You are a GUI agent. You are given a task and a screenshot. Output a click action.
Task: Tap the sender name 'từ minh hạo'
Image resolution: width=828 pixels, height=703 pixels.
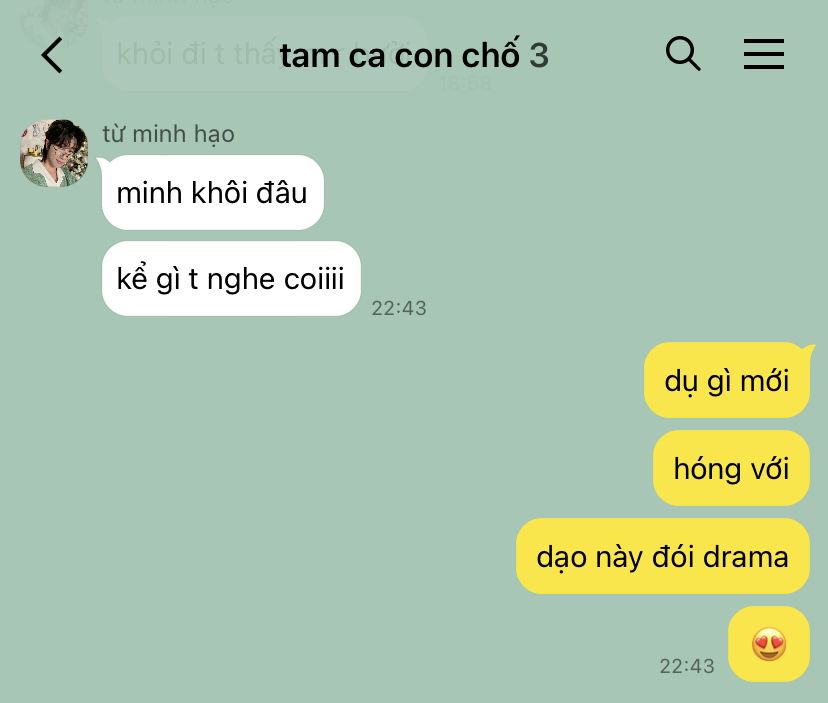pos(168,134)
